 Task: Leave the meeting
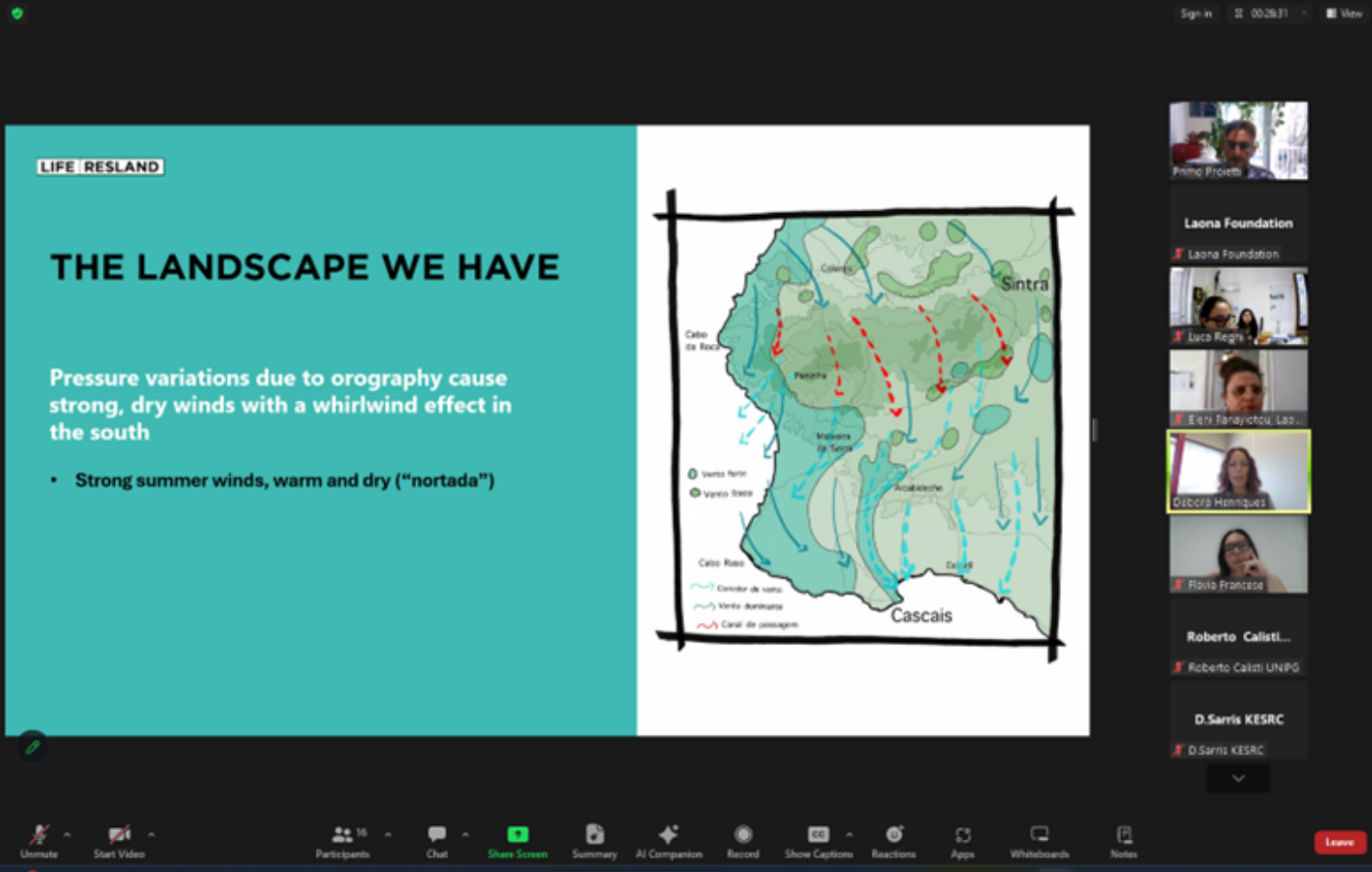click(1340, 842)
